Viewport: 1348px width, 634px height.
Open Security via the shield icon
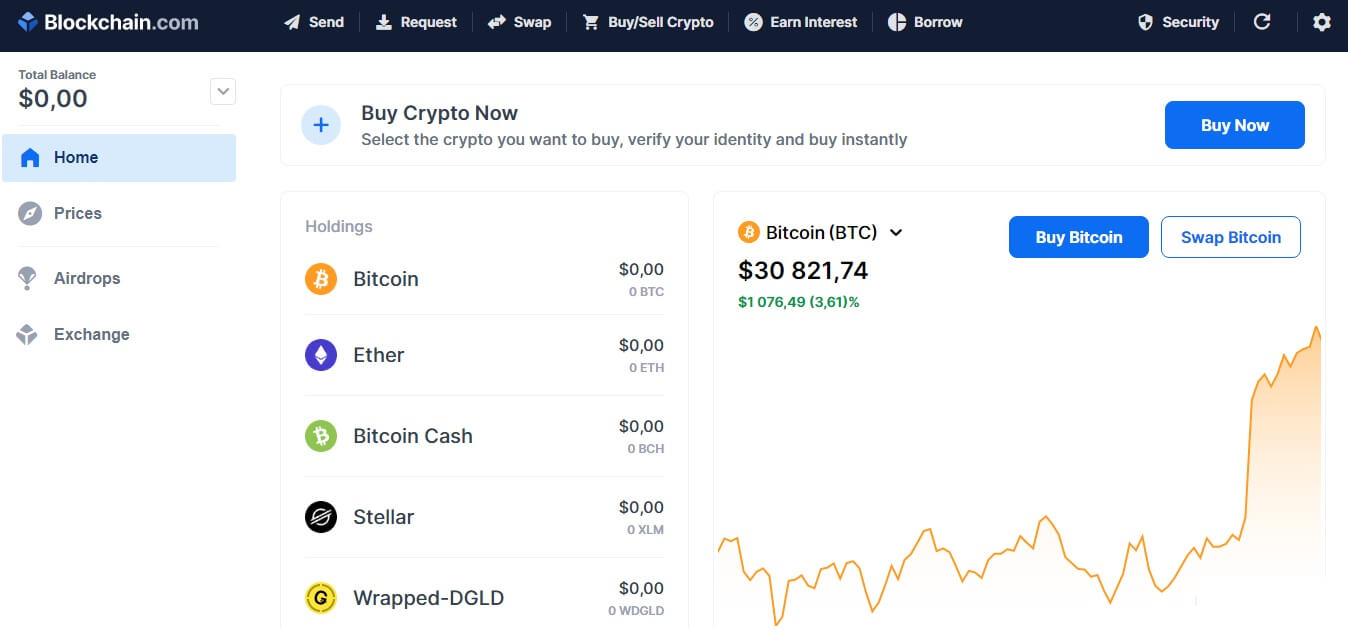(x=1146, y=22)
